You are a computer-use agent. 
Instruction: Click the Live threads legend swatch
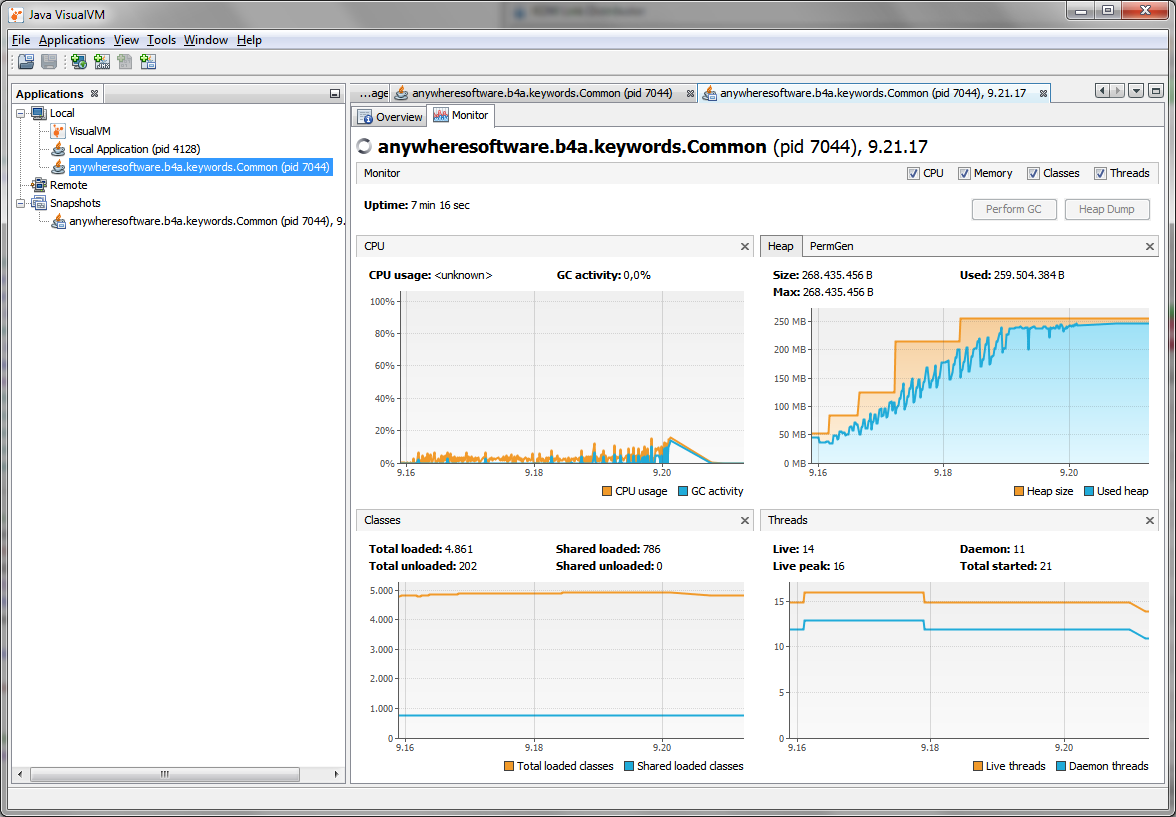(977, 766)
